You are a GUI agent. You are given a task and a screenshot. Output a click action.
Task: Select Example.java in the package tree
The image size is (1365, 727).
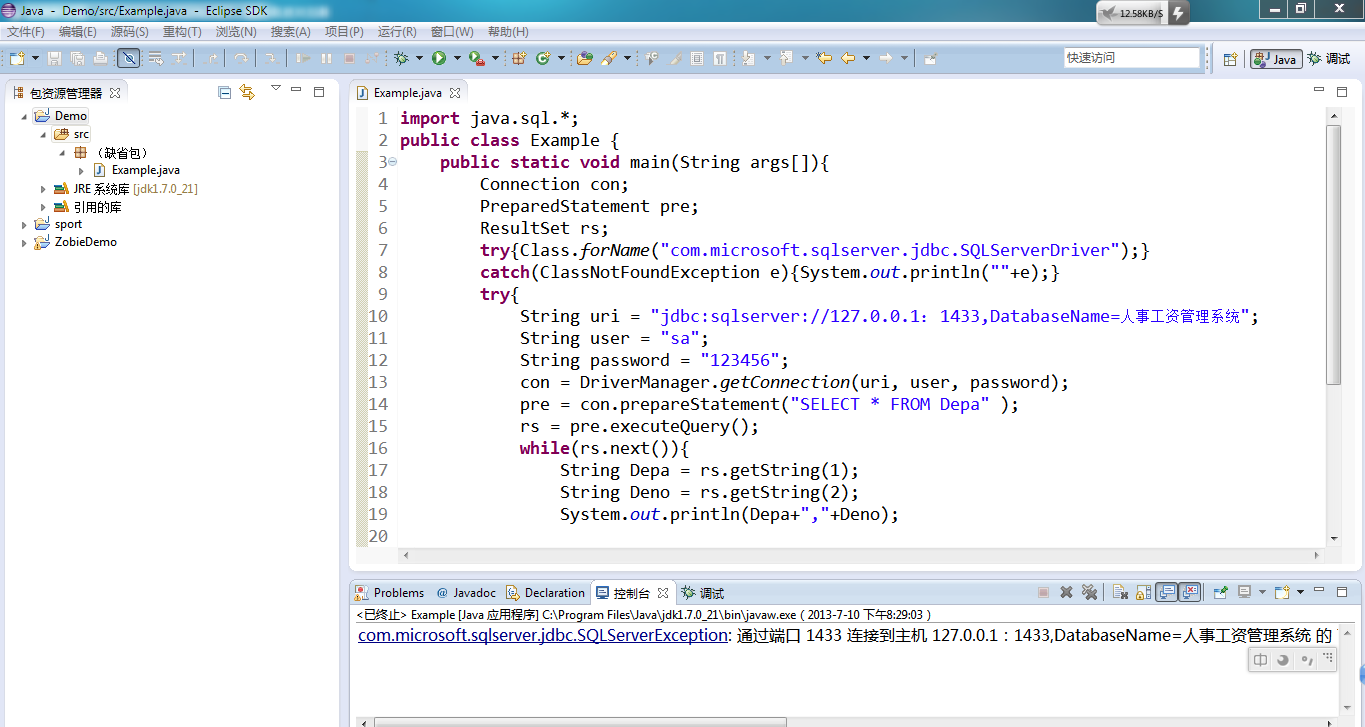[145, 170]
